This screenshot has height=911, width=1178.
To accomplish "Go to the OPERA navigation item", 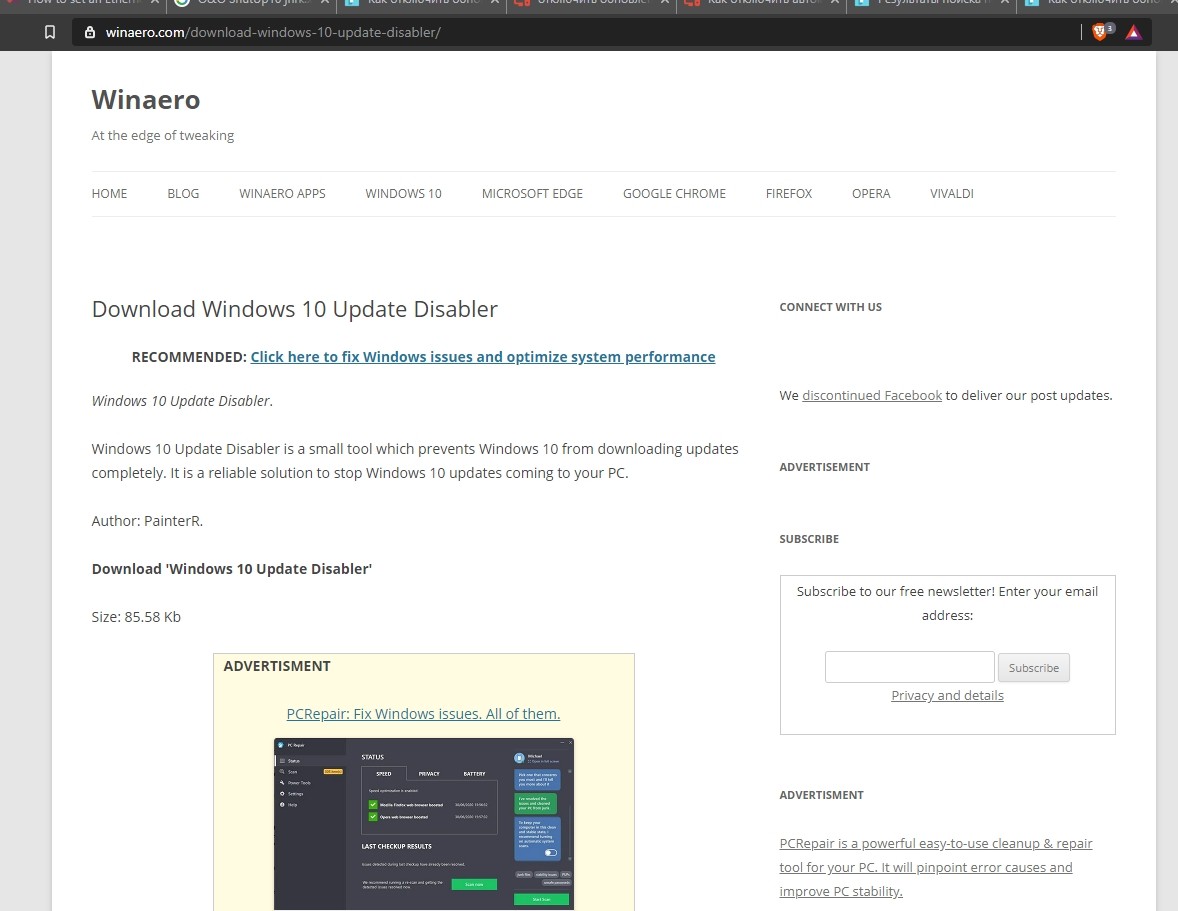I will [871, 194].
